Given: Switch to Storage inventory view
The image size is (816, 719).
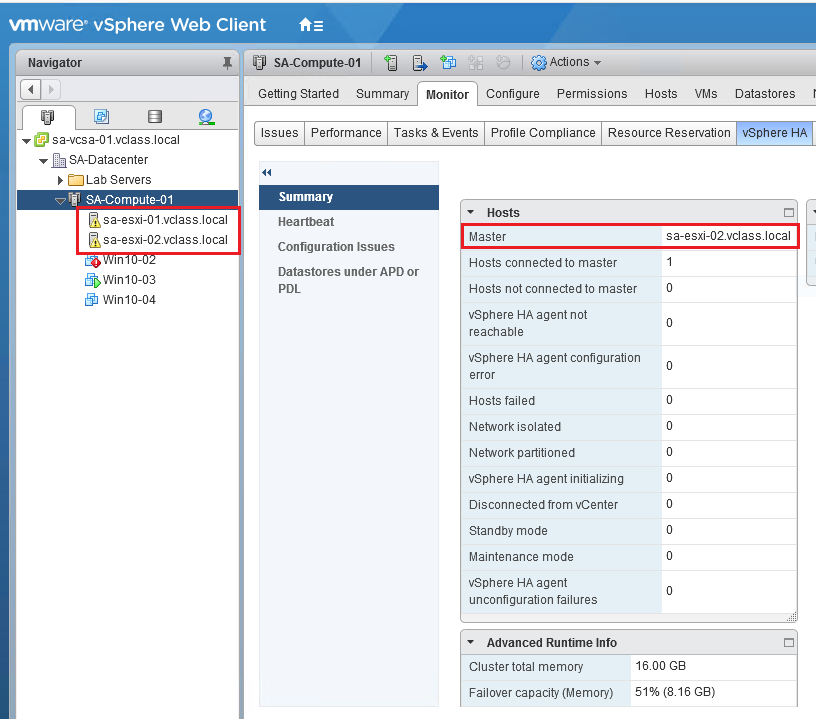Looking at the screenshot, I should (x=155, y=117).
